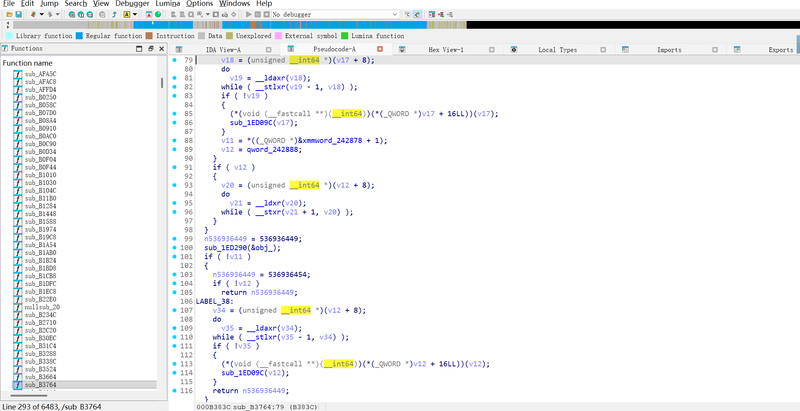Close the Local Types tab

pos(603,49)
